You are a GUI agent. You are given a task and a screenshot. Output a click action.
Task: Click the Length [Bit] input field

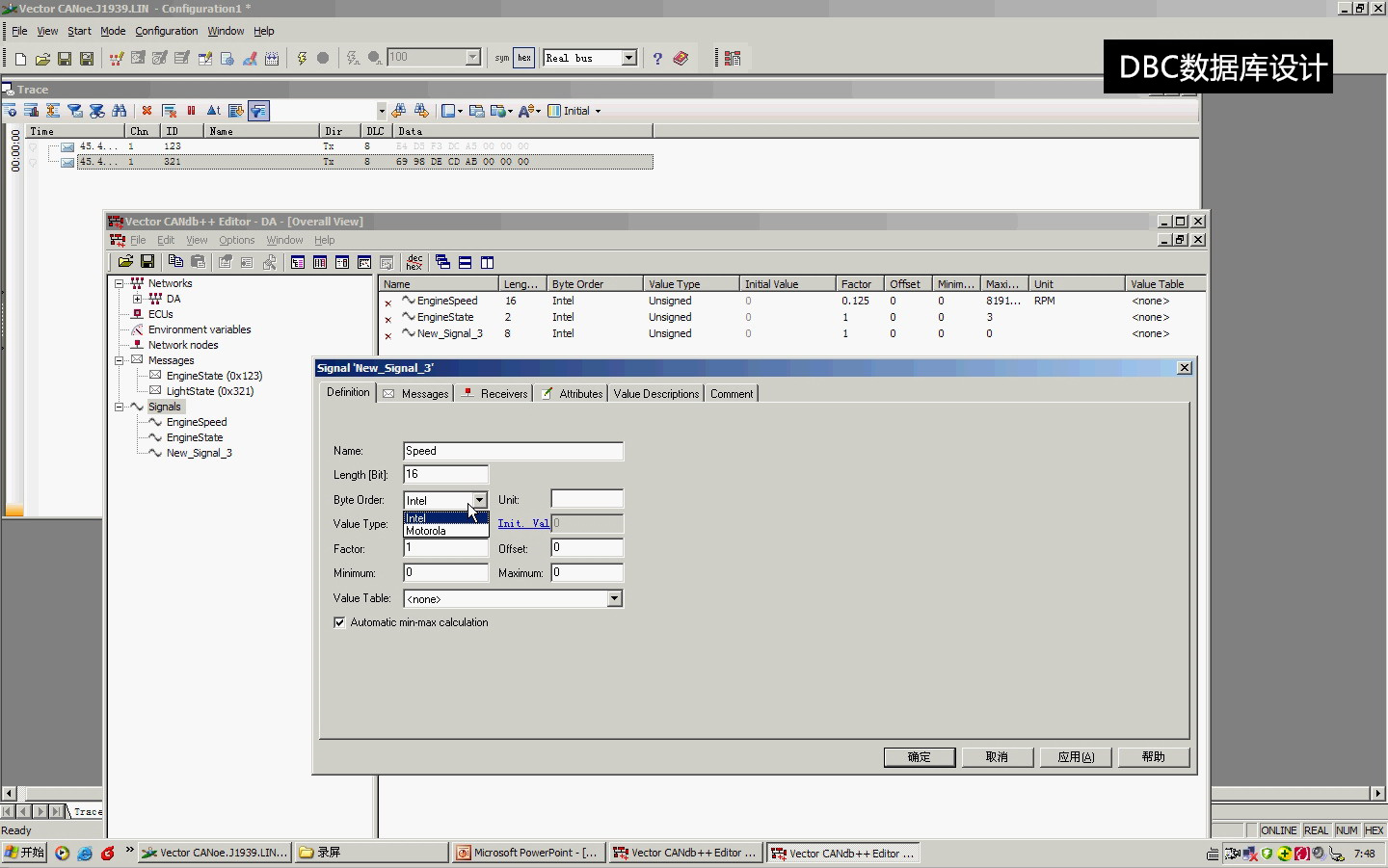[x=445, y=474]
